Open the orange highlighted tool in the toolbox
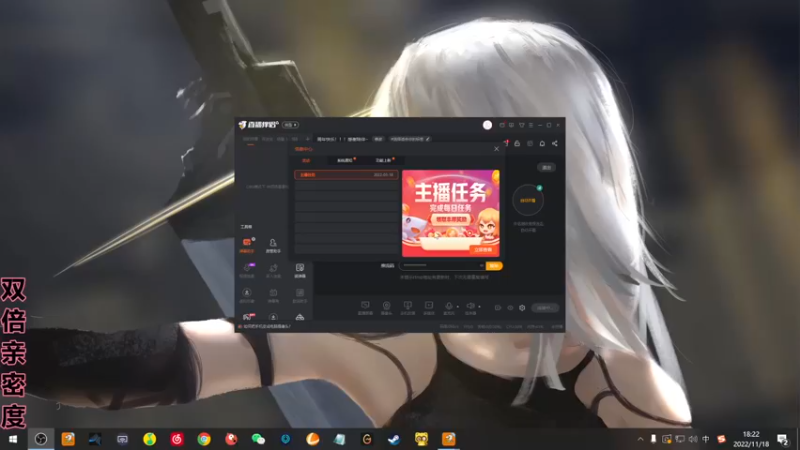The height and width of the screenshot is (450, 800). click(x=246, y=245)
